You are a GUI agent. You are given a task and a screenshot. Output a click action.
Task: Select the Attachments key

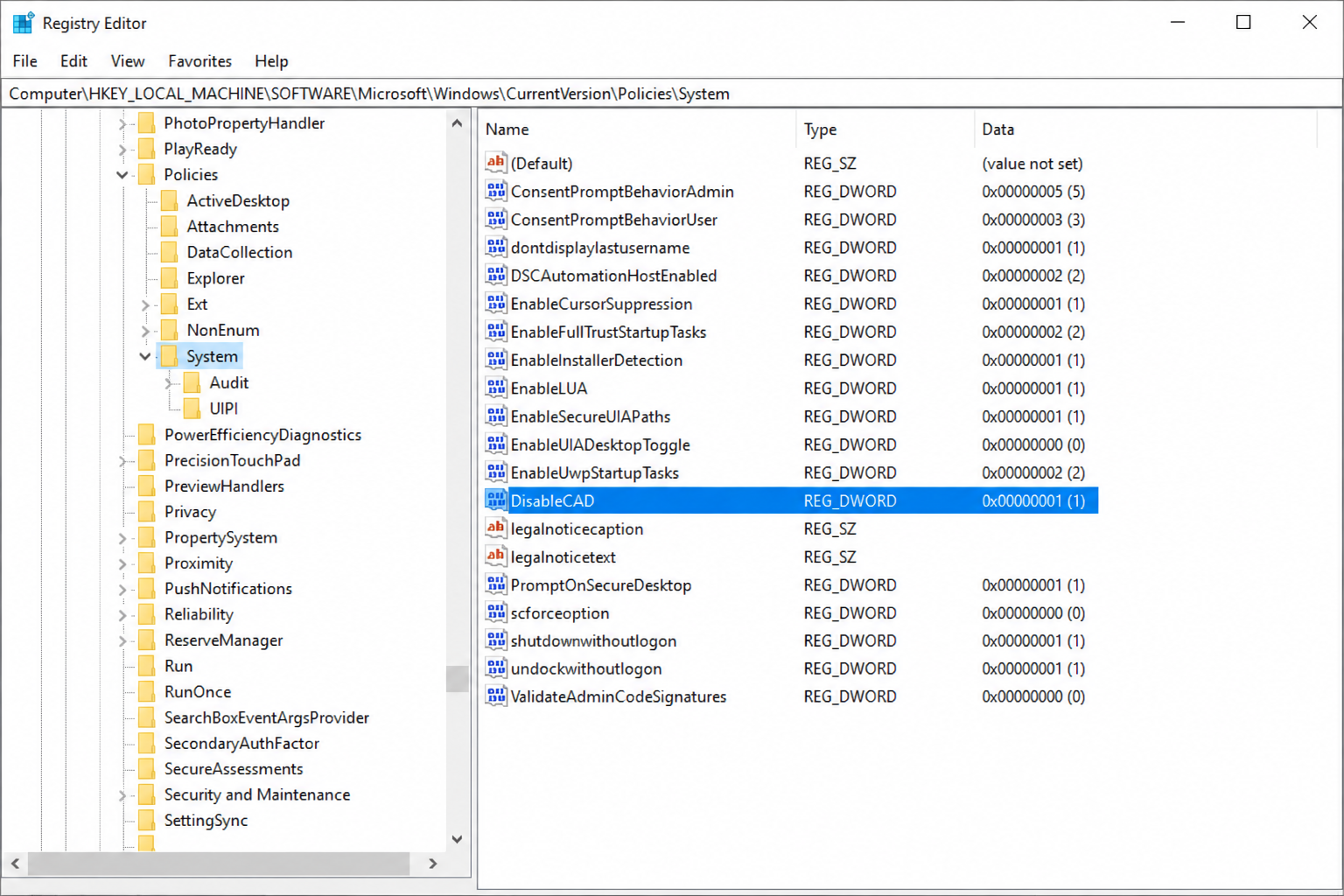point(233,227)
